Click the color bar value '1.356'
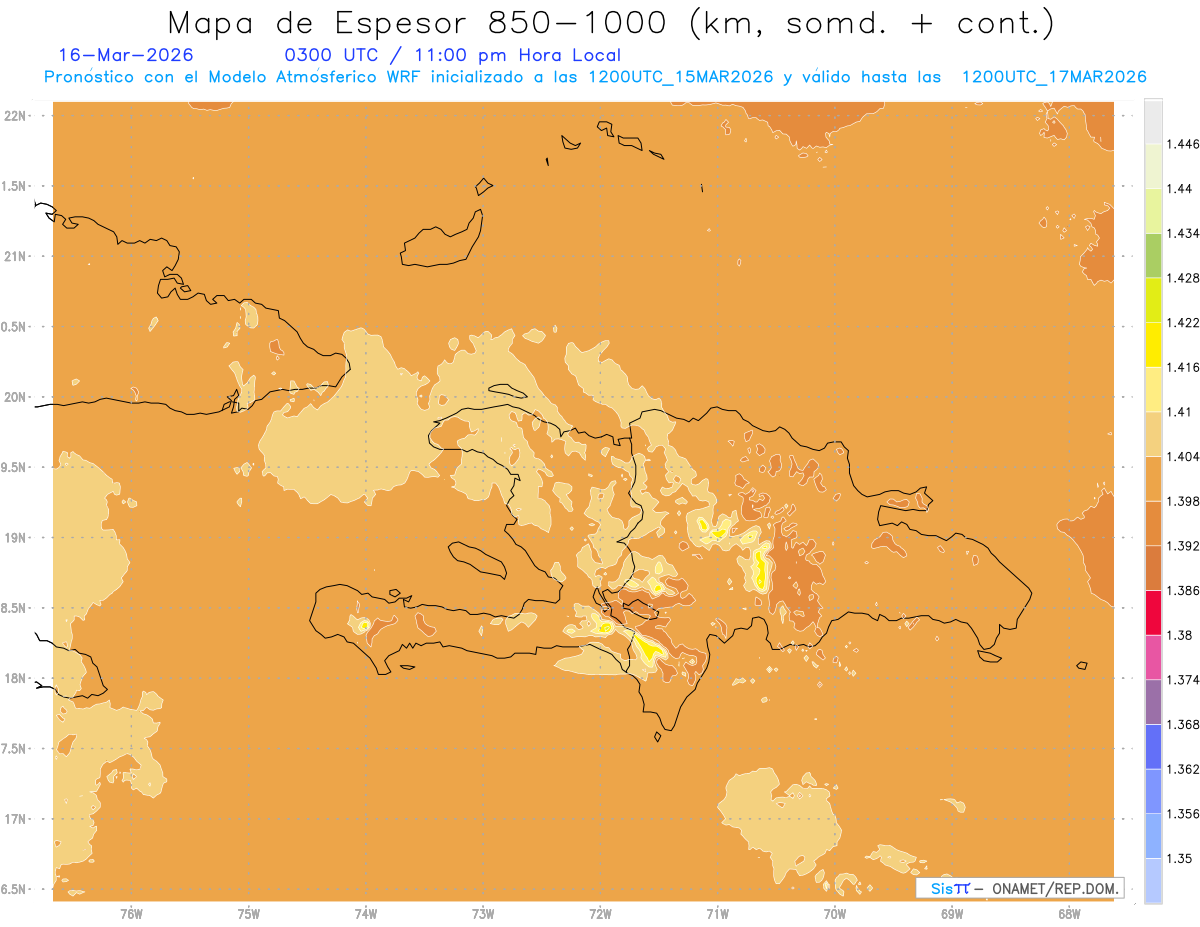1200x927 pixels. click(1183, 814)
